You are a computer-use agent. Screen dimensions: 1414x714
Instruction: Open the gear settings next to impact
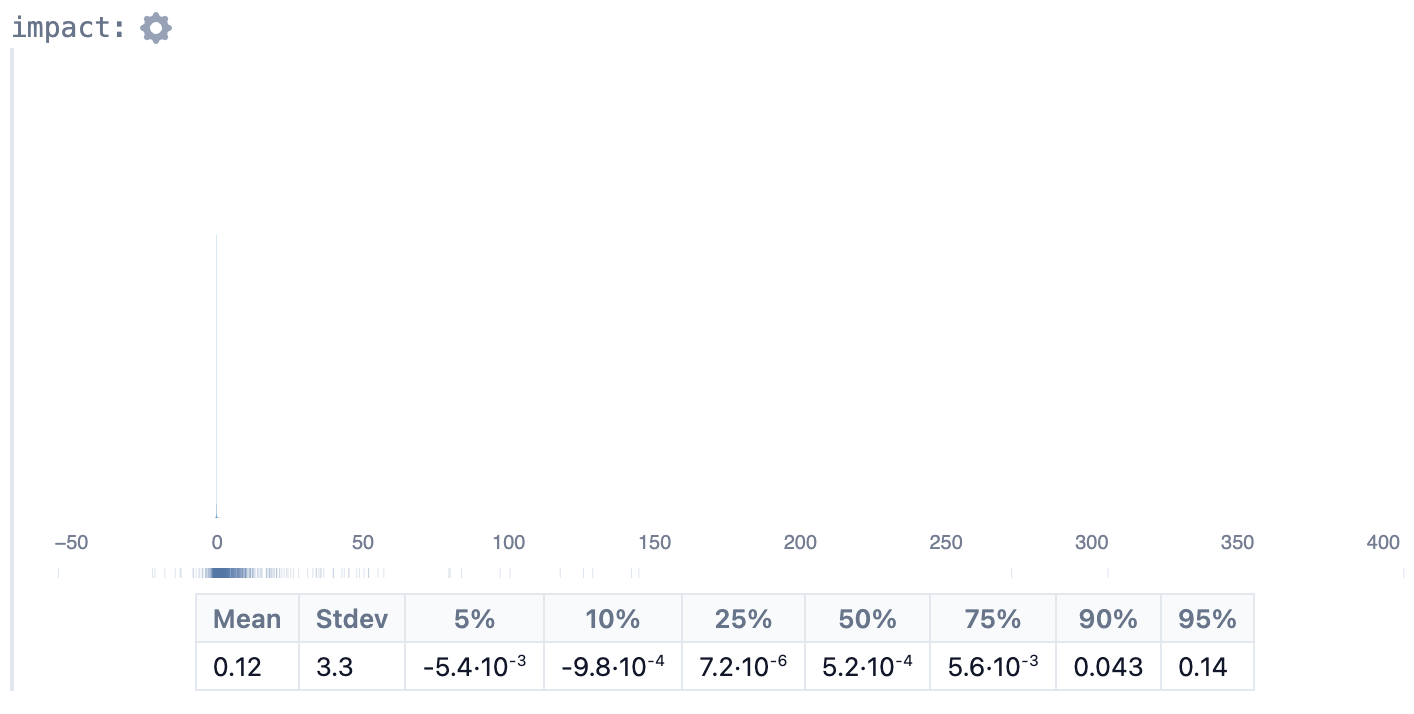coord(156,28)
